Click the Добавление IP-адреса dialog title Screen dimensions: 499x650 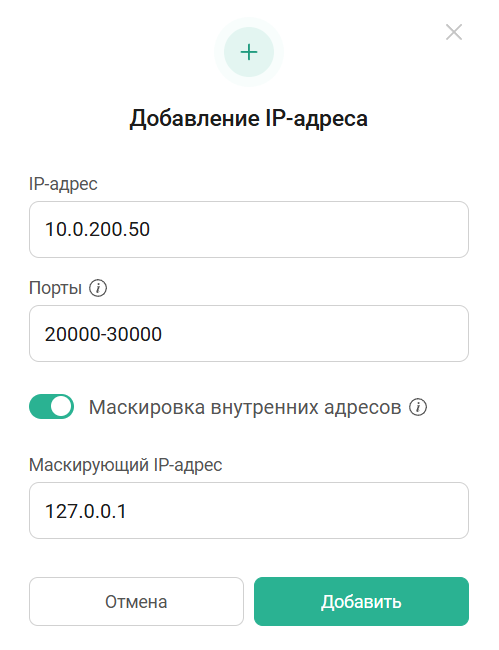(249, 119)
